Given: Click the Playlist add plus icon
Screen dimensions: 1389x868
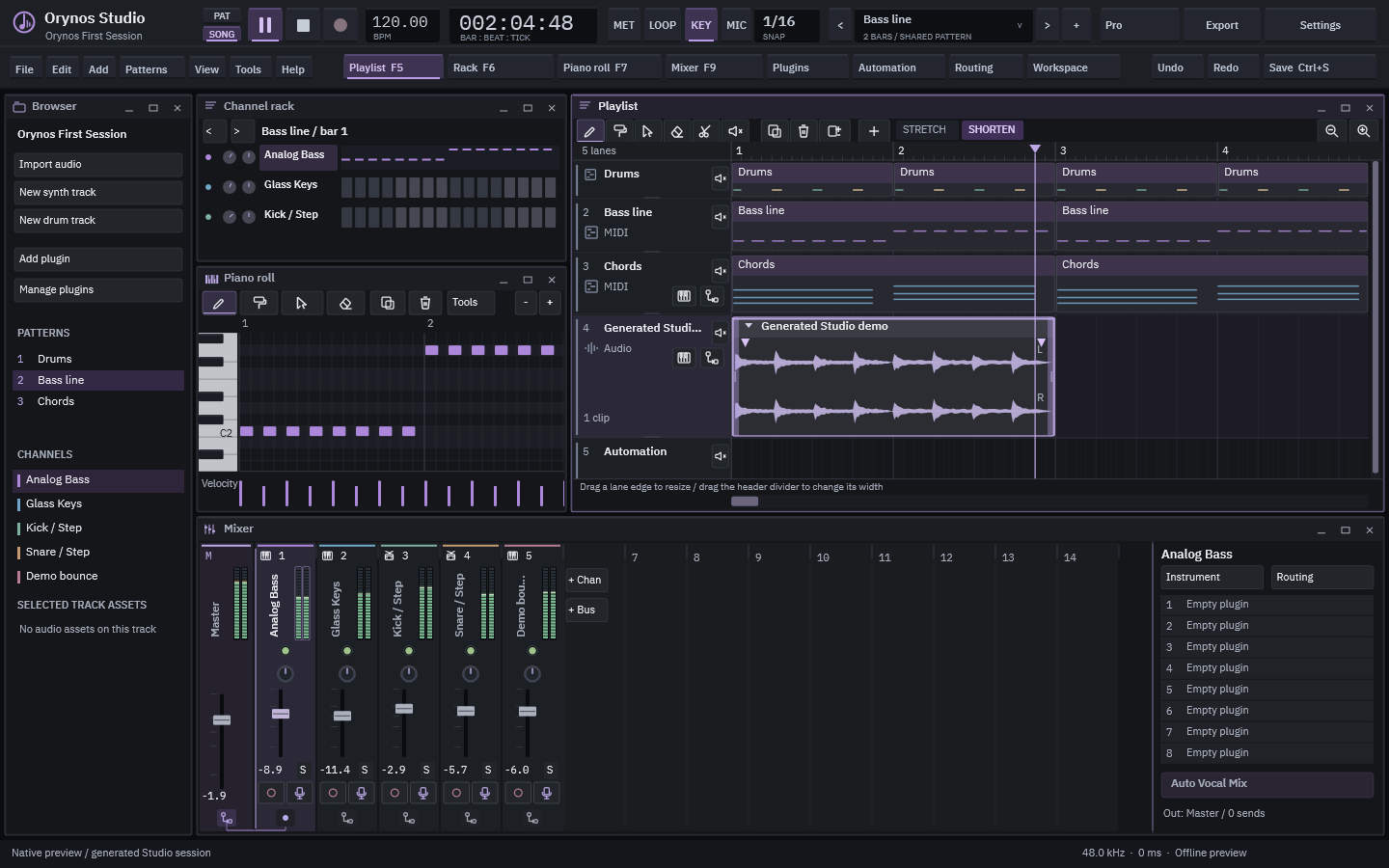Looking at the screenshot, I should tap(874, 131).
